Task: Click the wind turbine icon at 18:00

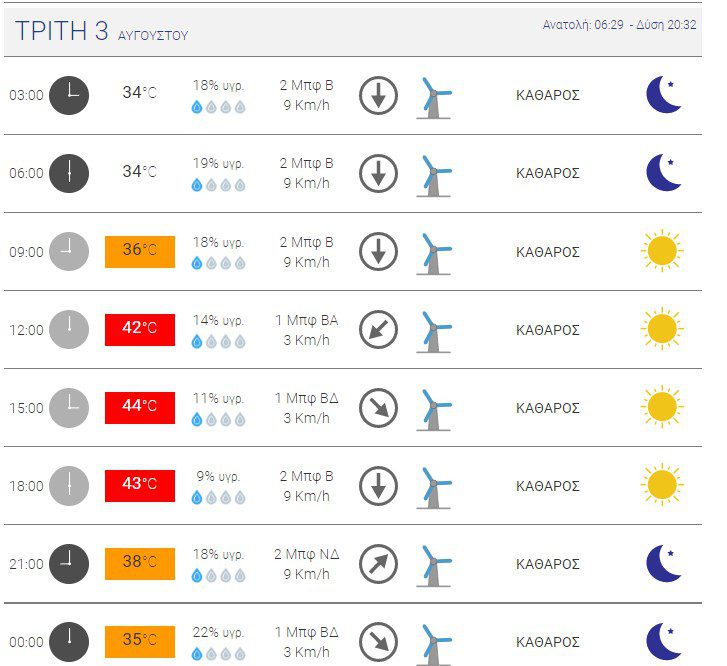Action: click(434, 488)
